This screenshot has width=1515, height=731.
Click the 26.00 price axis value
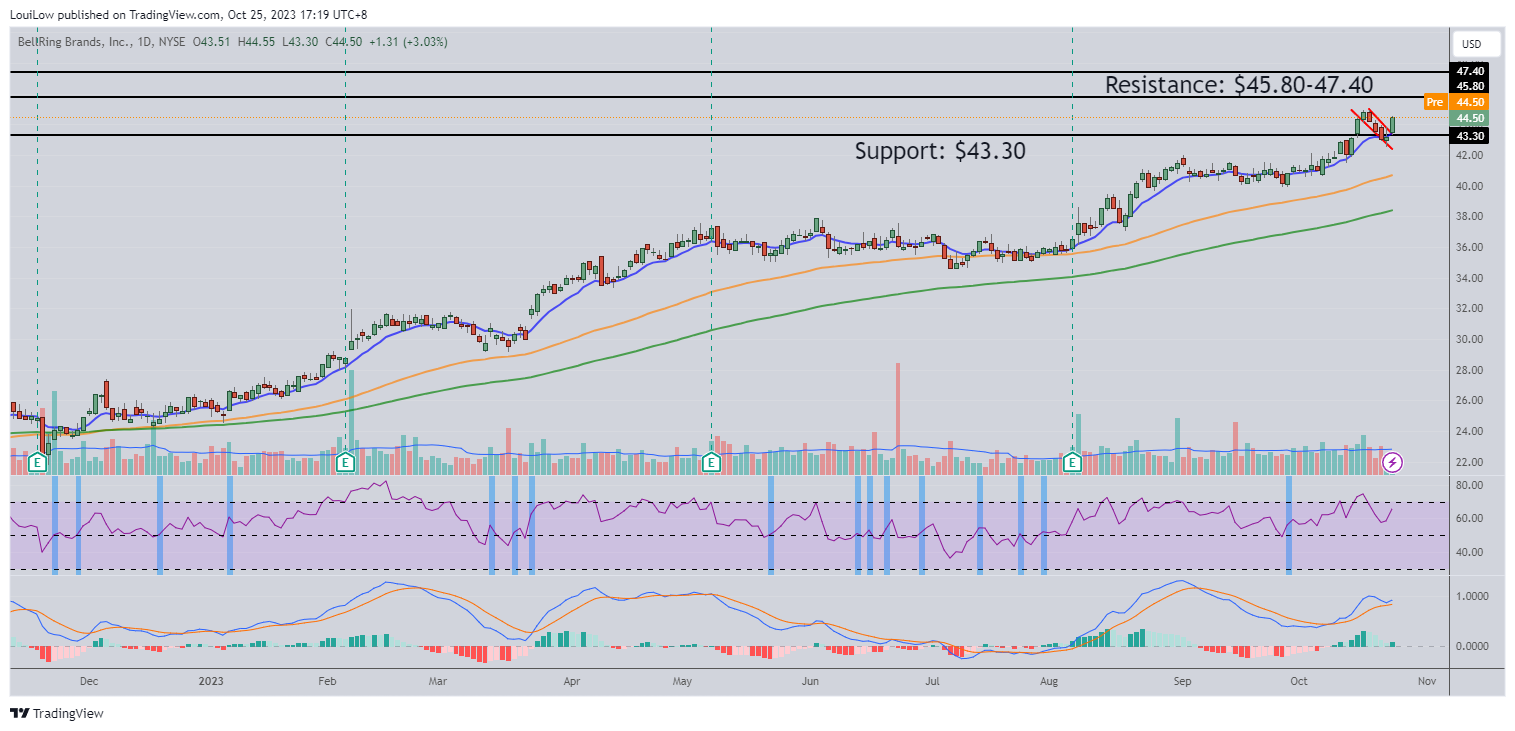[x=1469, y=400]
